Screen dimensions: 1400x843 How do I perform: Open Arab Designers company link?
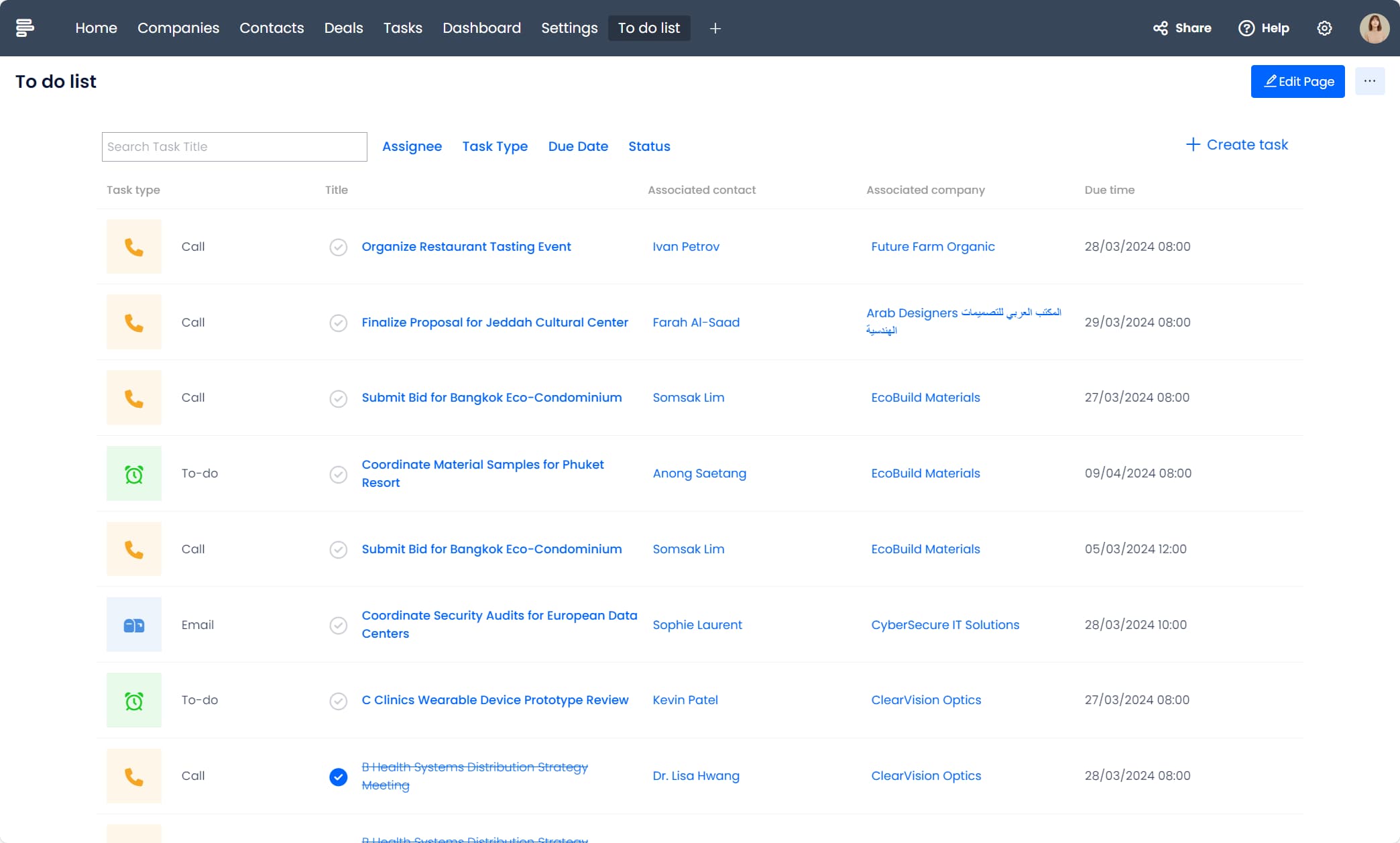(x=964, y=321)
